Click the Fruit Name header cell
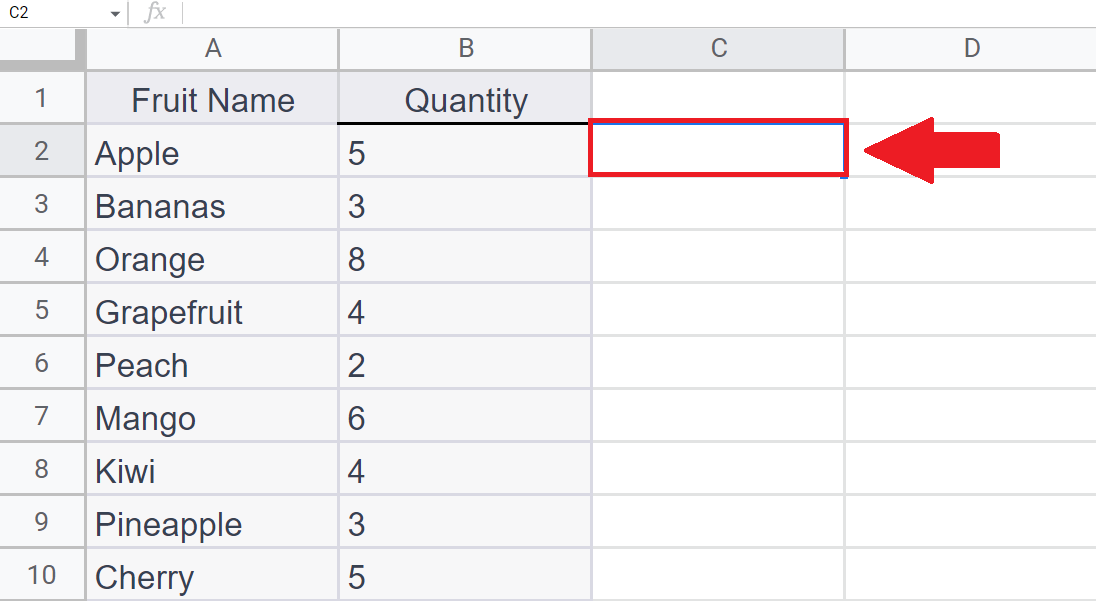 coord(212,98)
